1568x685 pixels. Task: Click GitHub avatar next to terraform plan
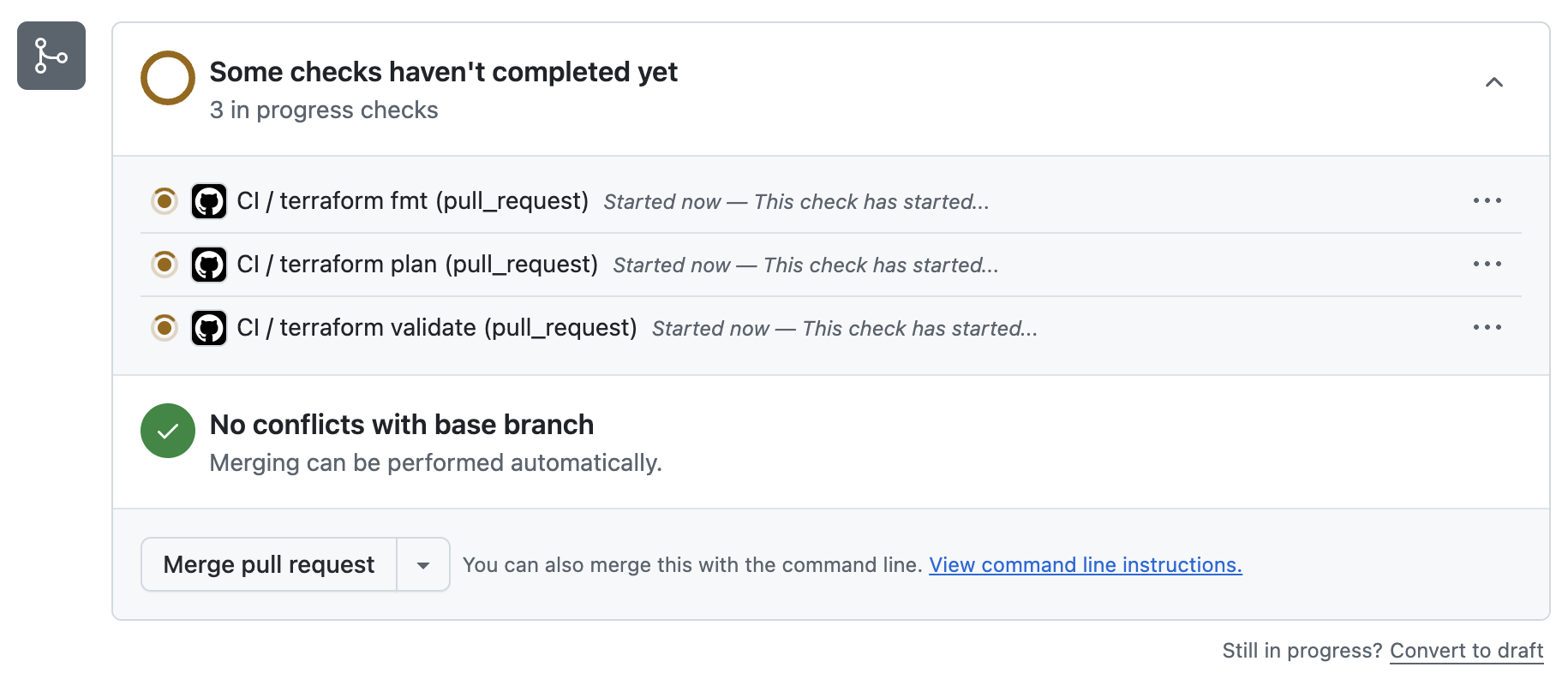(x=209, y=265)
